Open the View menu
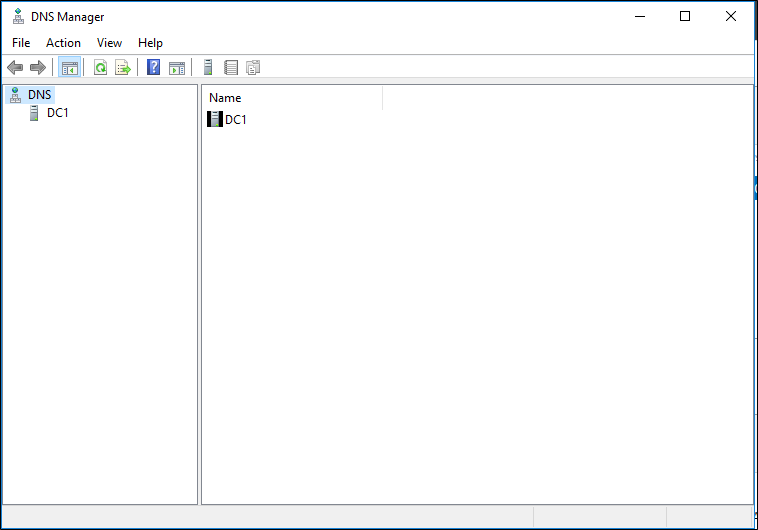 109,43
